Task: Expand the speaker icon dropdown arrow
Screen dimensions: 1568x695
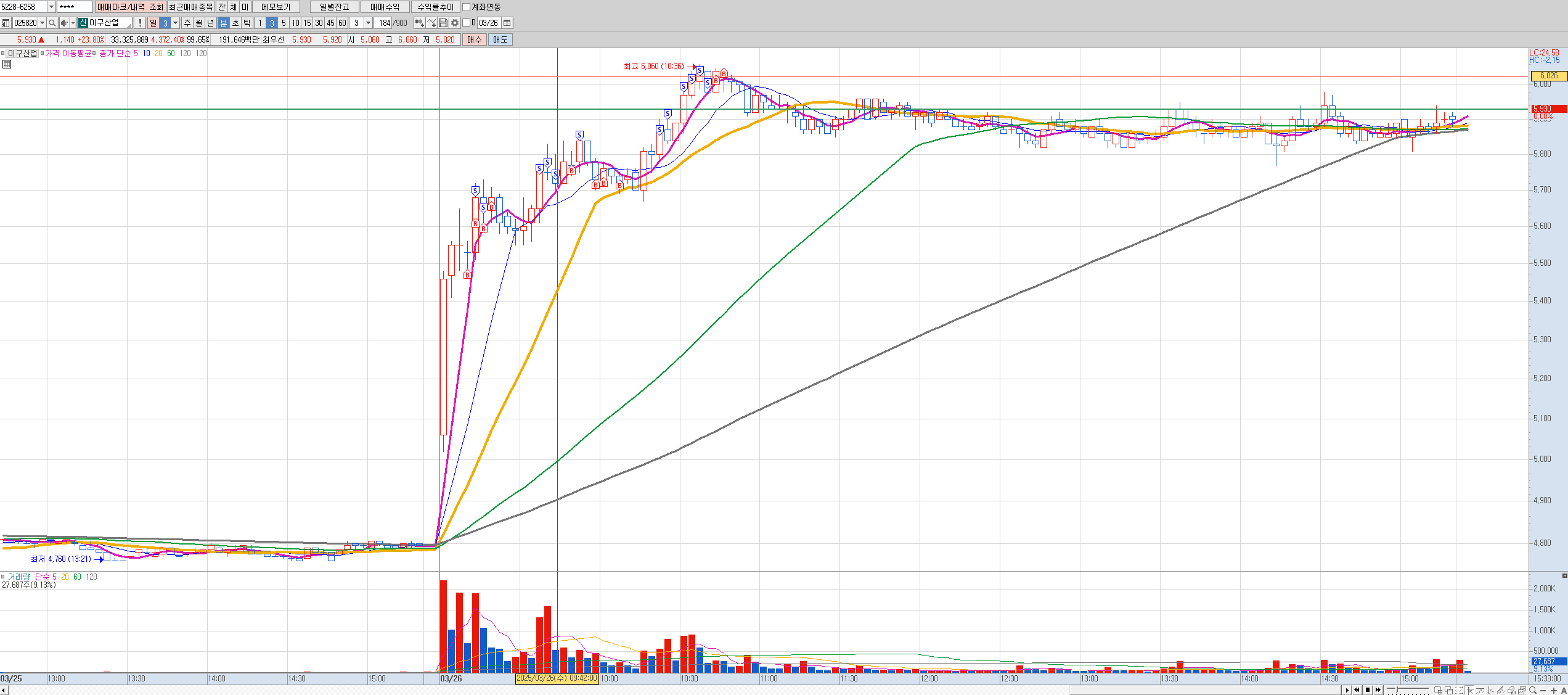Action: (73, 23)
